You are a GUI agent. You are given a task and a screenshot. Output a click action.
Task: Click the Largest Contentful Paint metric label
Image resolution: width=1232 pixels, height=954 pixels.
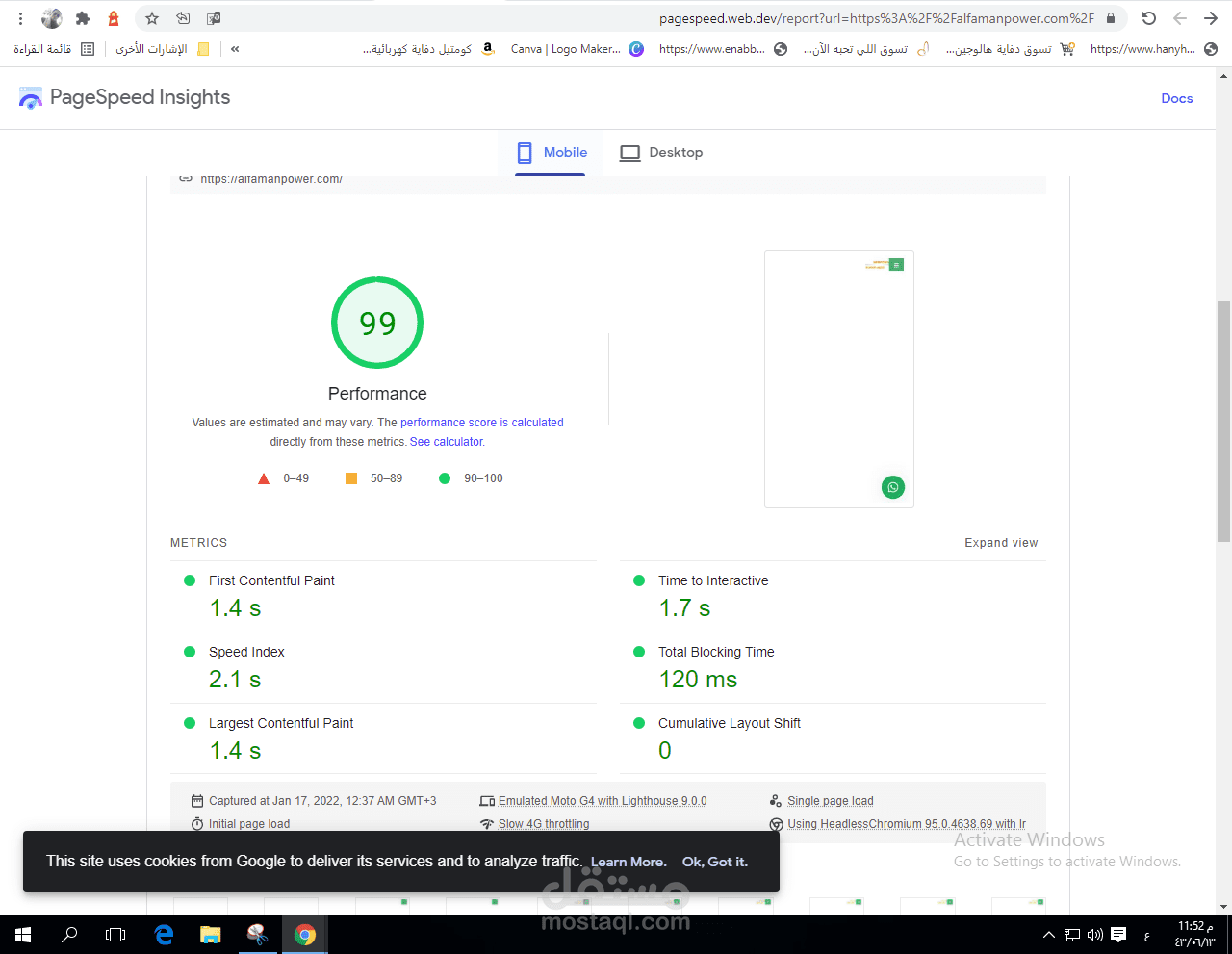pyautogui.click(x=281, y=723)
